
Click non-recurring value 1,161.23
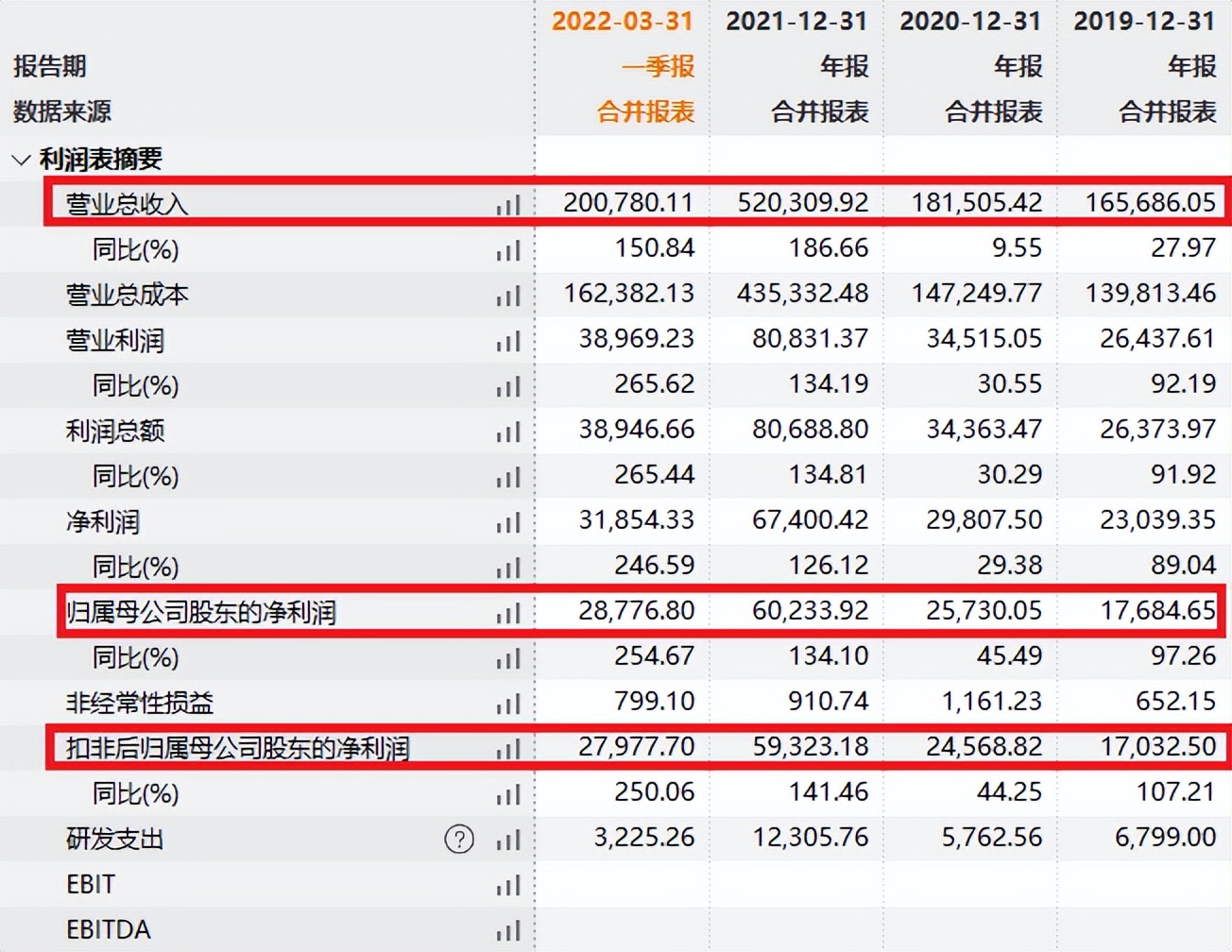pyautogui.click(x=991, y=701)
